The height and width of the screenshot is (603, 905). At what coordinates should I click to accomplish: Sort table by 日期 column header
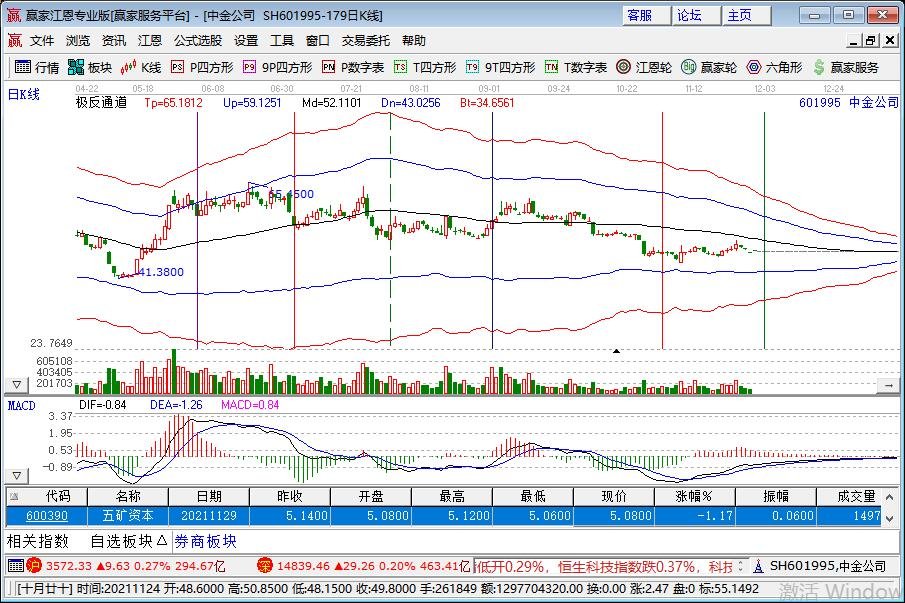[209, 496]
